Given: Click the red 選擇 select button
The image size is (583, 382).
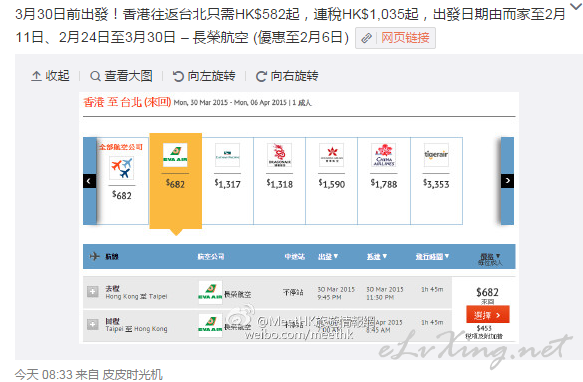Looking at the screenshot, I should pyautogui.click(x=487, y=315).
